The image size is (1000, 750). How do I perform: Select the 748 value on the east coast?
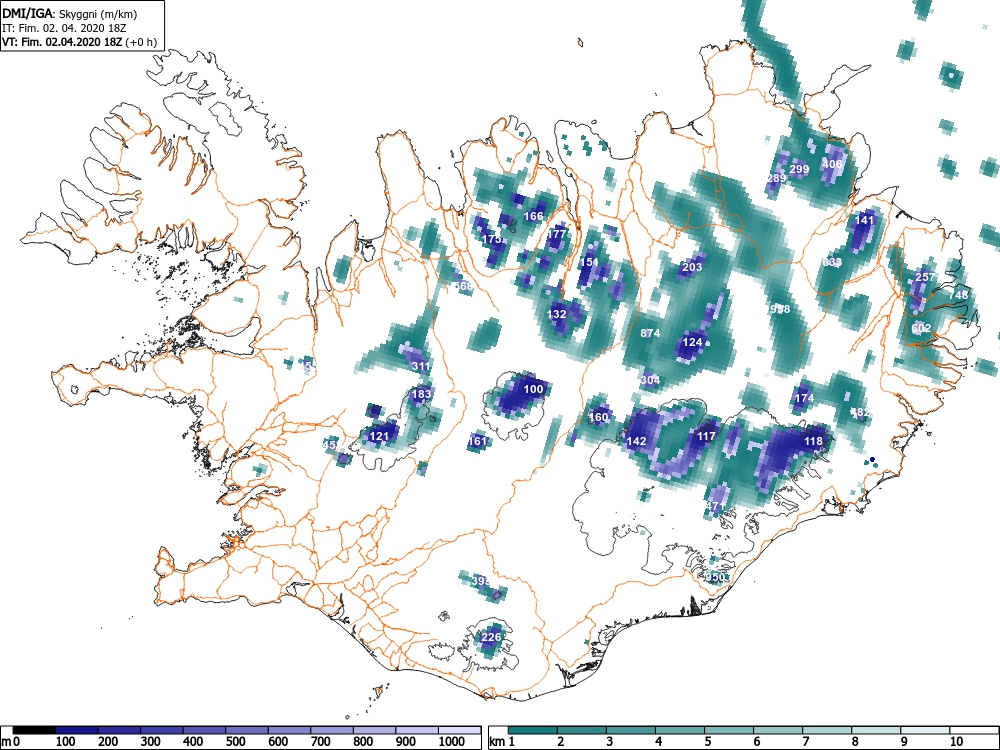coord(958,295)
